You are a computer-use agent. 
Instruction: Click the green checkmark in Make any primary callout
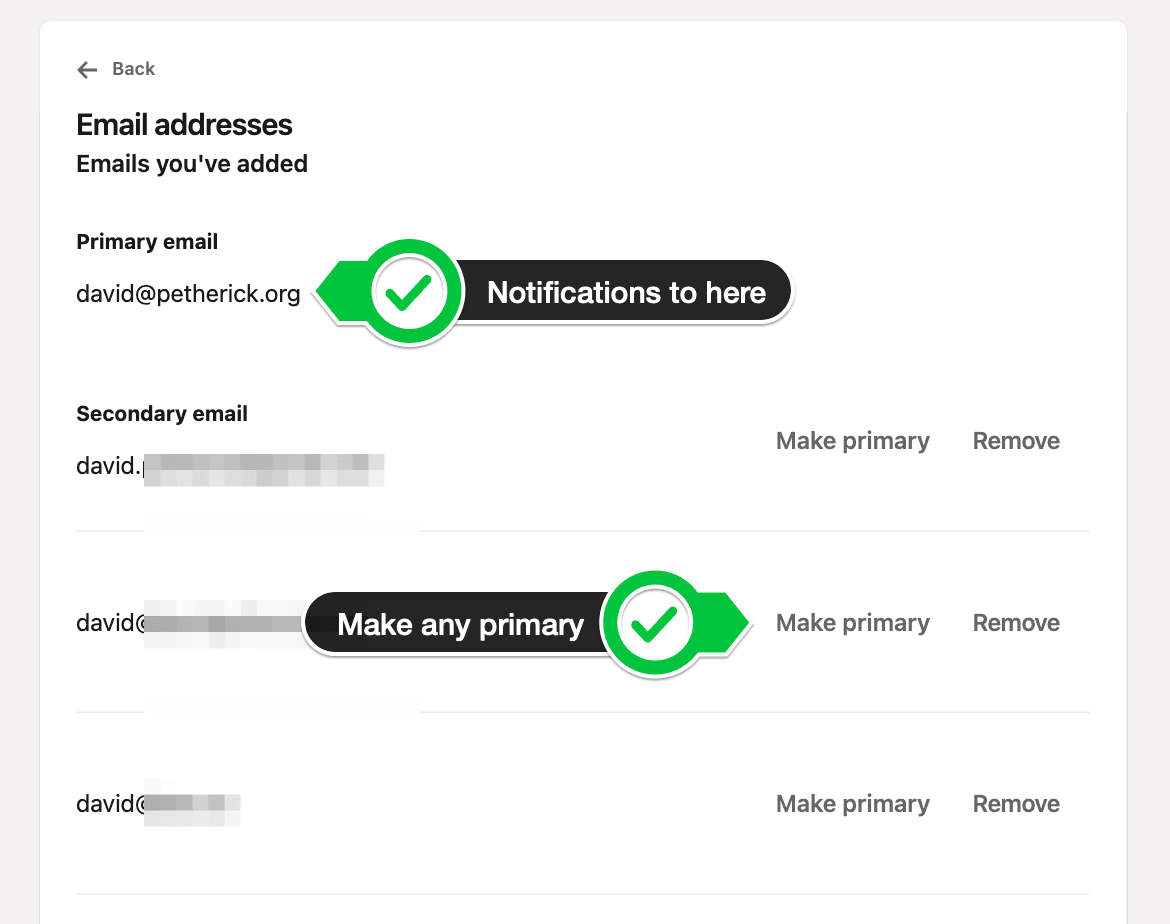654,623
